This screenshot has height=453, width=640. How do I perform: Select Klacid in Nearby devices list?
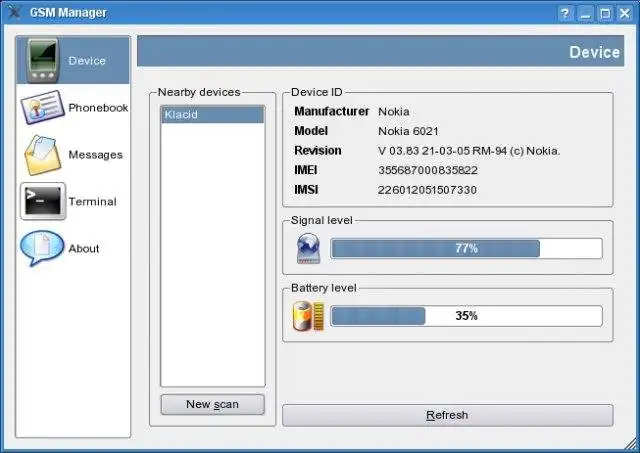tap(213, 114)
